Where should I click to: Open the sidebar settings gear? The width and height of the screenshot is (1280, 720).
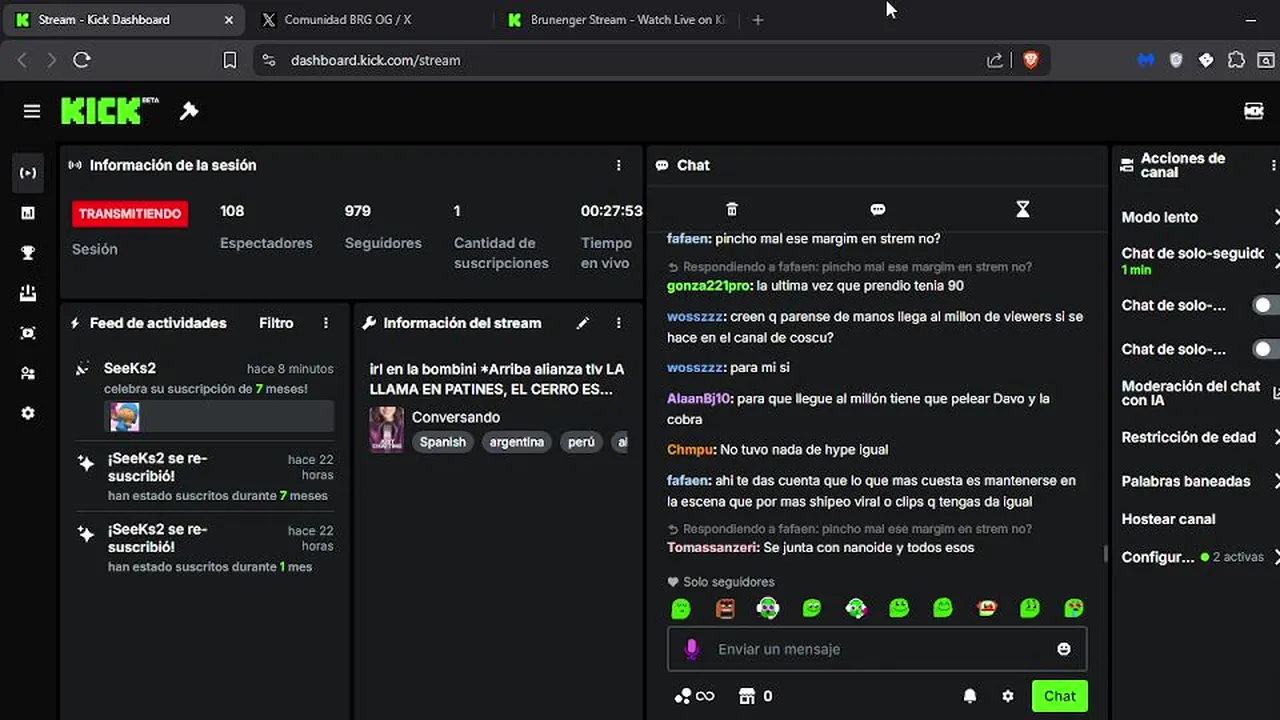point(28,413)
